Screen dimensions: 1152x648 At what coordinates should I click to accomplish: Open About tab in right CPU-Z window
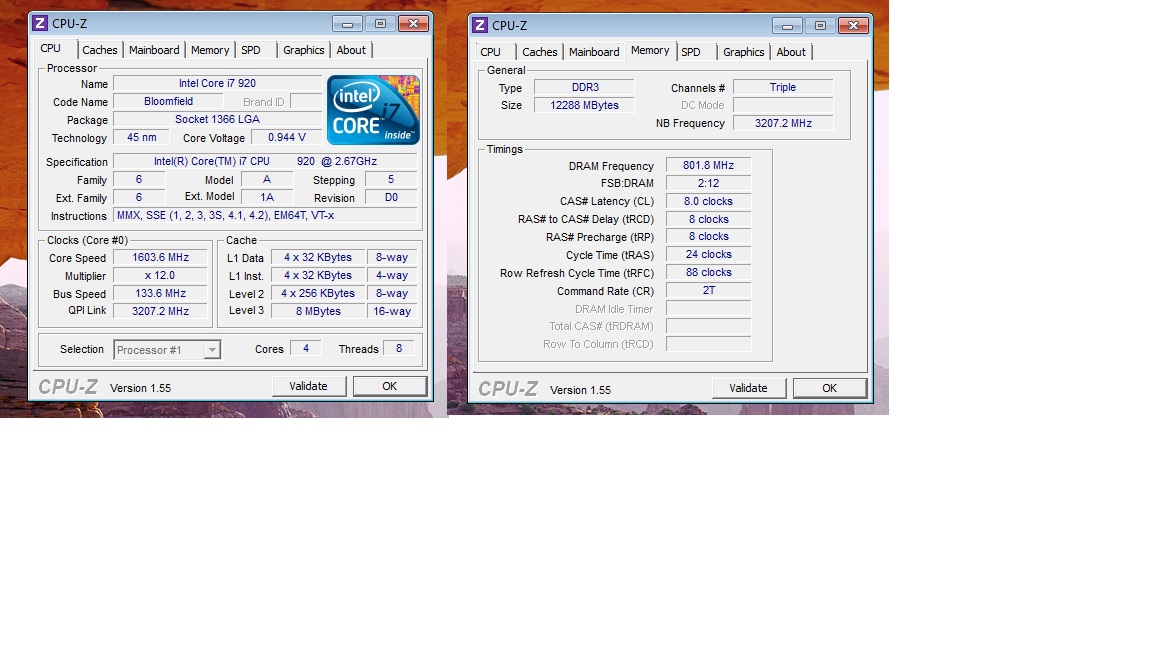tap(791, 52)
